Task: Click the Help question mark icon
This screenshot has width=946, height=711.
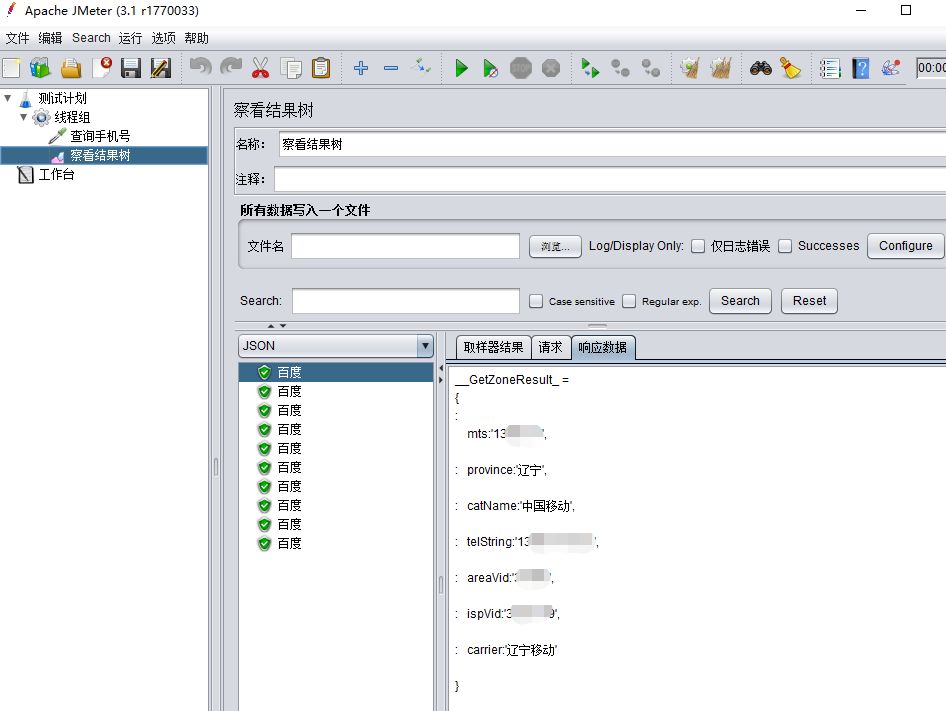Action: 861,68
